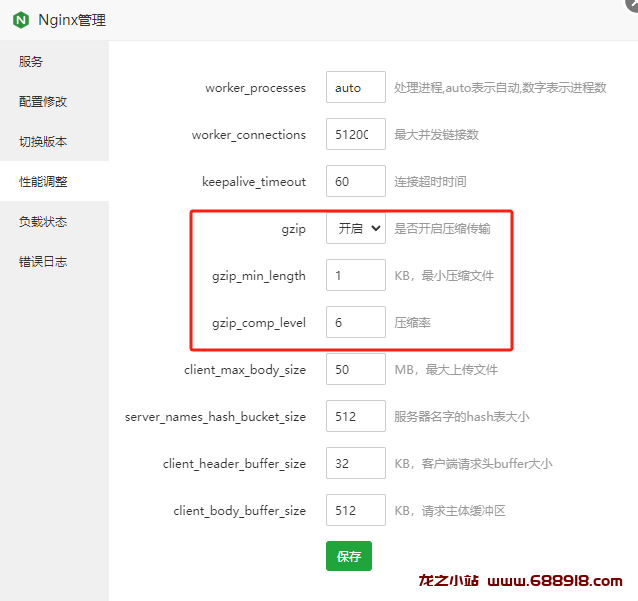The height and width of the screenshot is (601, 638).
Task: Close the Nginx management dialog
Action: (x=633, y=3)
